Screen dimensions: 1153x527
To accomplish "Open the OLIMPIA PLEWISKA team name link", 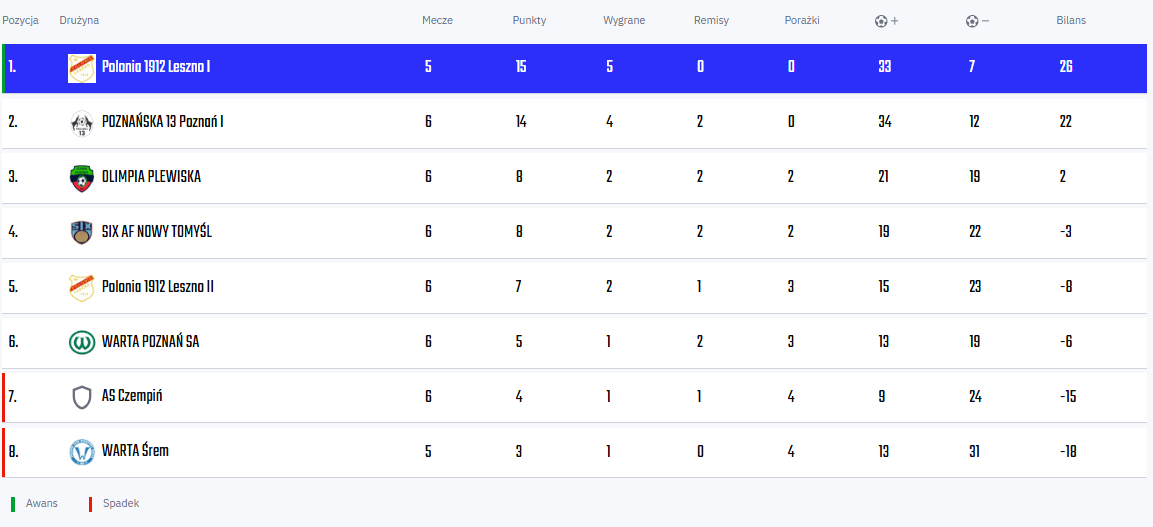I will (x=151, y=176).
